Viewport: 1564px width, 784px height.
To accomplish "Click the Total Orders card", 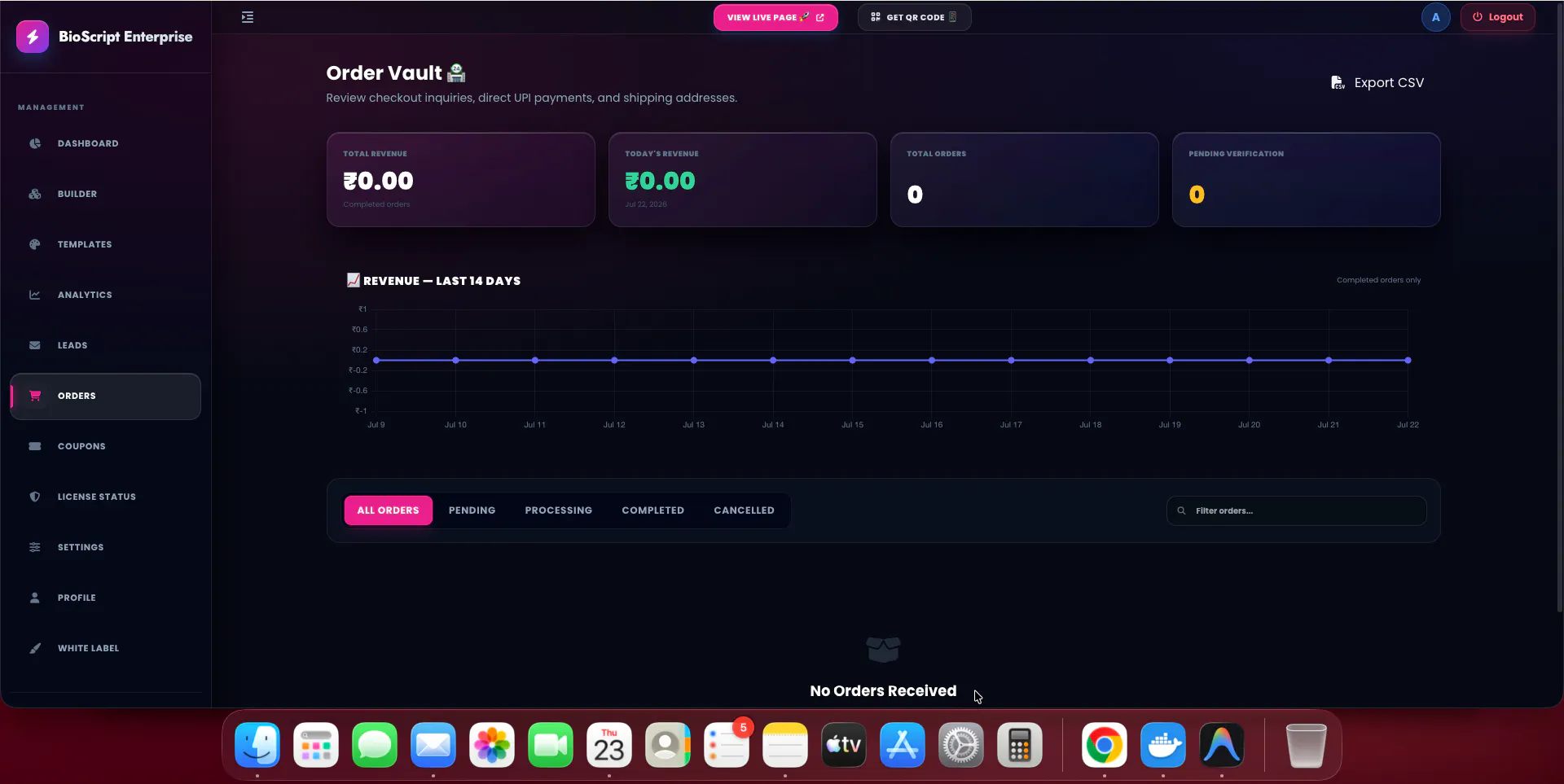I will tap(1025, 180).
